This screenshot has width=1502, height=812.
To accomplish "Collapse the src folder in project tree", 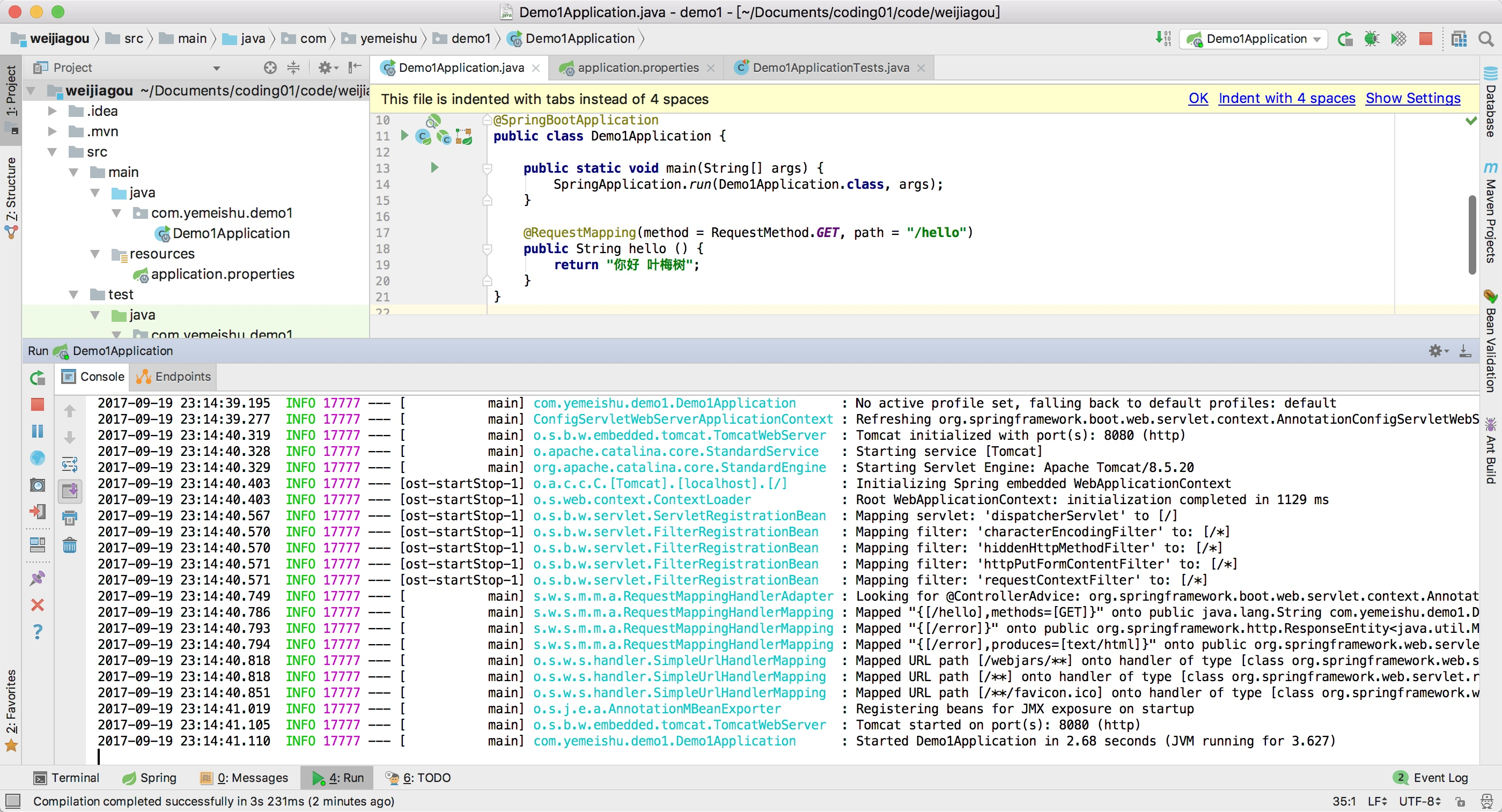I will [x=53, y=152].
